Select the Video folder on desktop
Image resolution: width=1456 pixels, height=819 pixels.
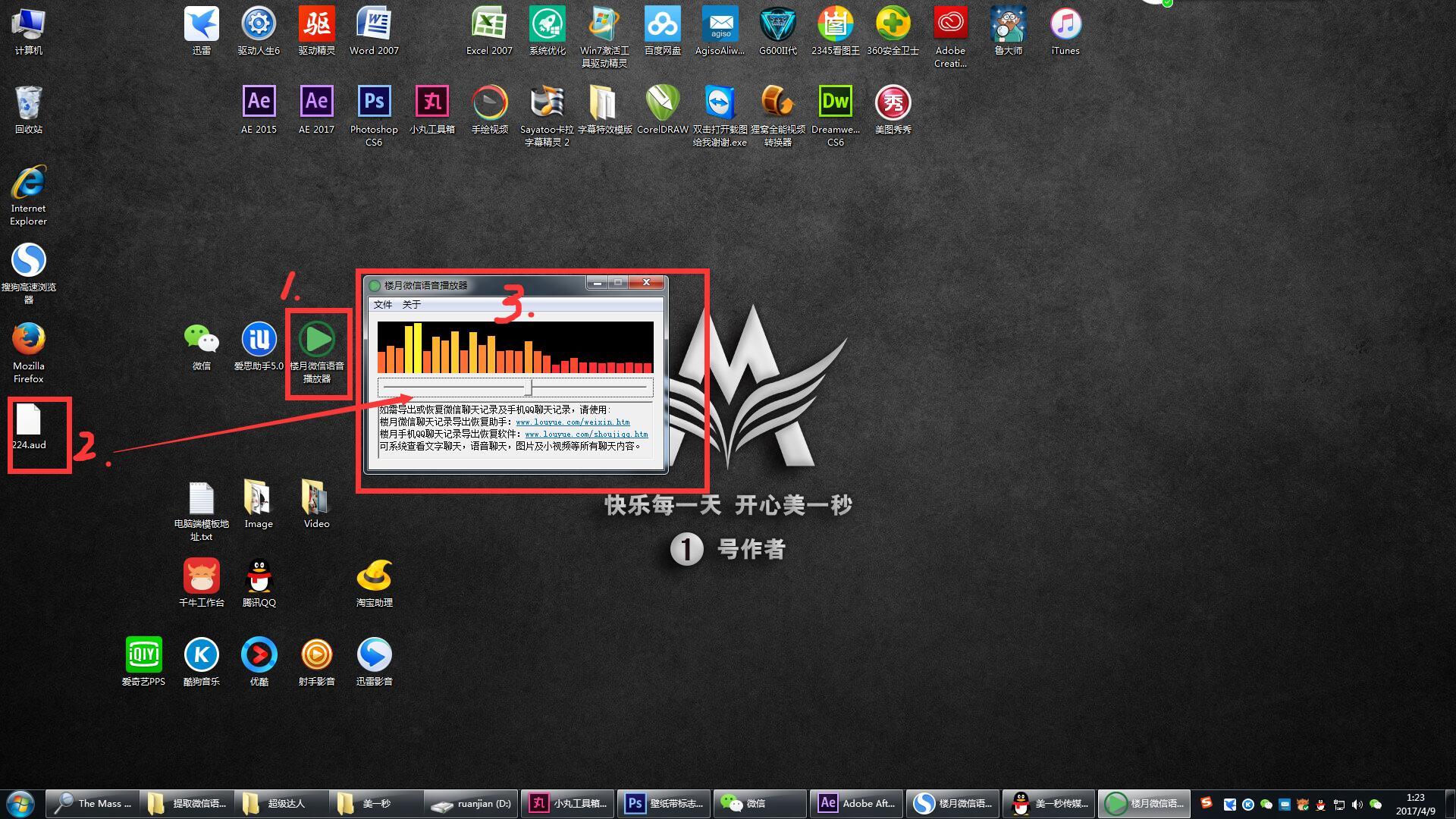point(317,504)
